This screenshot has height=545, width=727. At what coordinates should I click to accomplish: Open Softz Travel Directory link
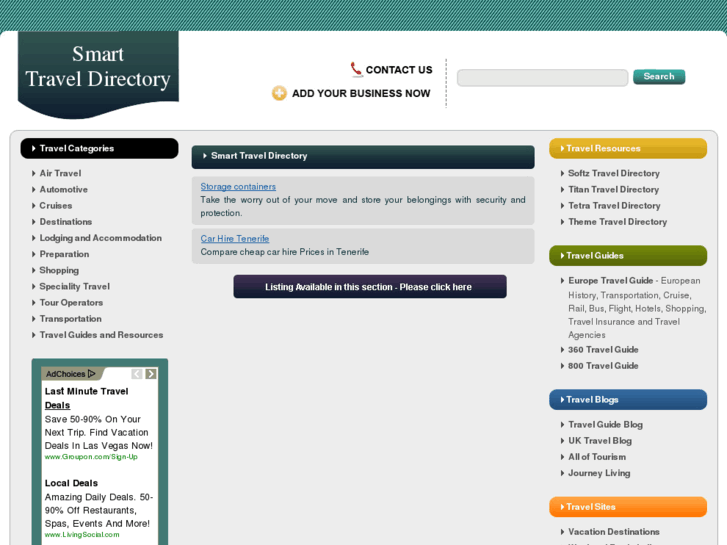point(614,173)
